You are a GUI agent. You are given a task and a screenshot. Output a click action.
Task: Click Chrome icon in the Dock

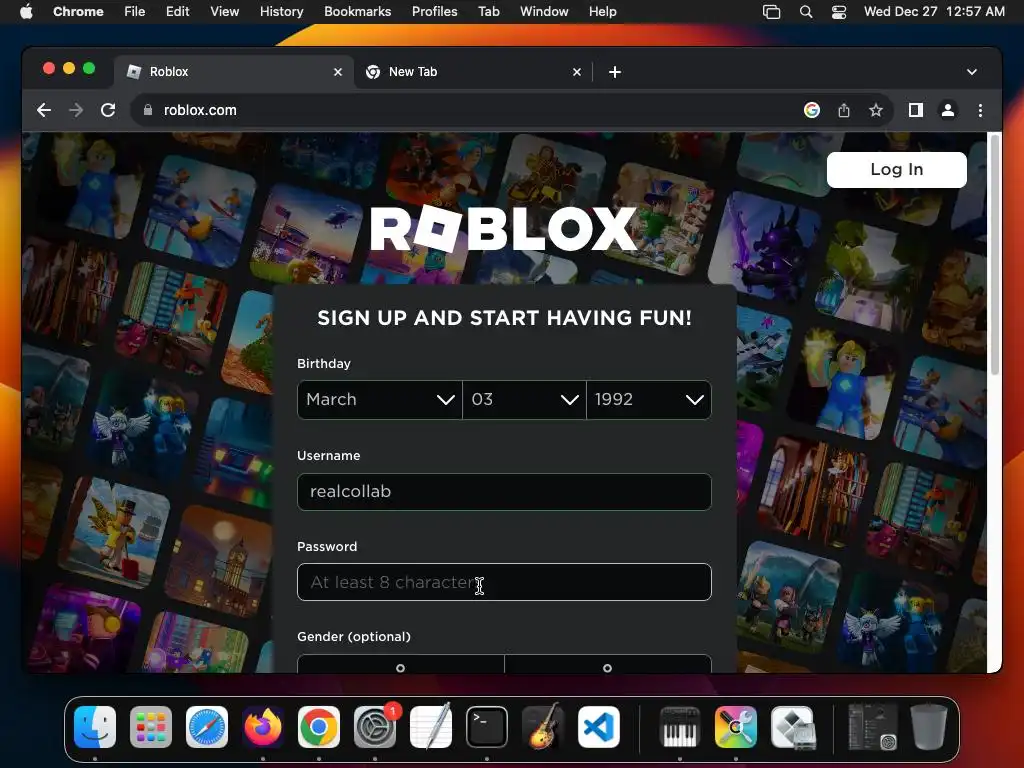point(319,727)
